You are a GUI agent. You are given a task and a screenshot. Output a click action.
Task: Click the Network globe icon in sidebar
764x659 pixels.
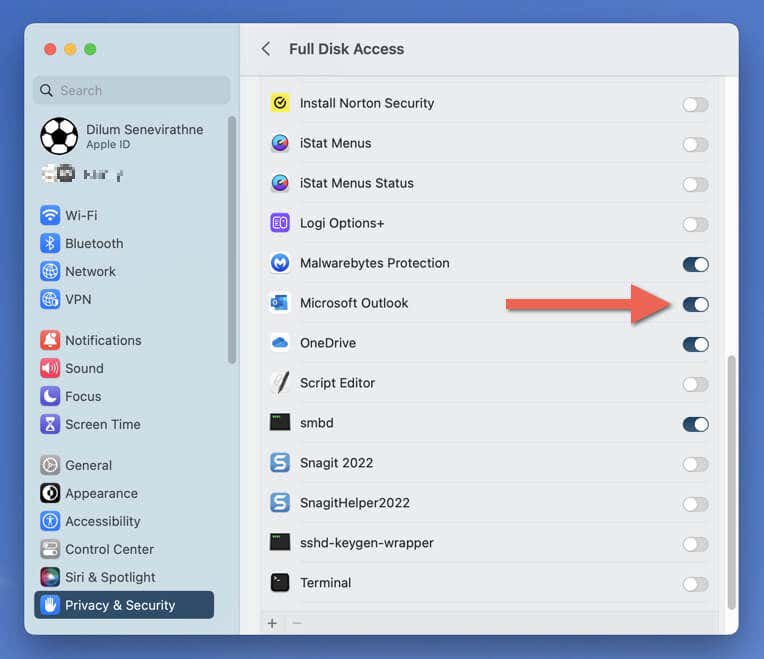(50, 271)
